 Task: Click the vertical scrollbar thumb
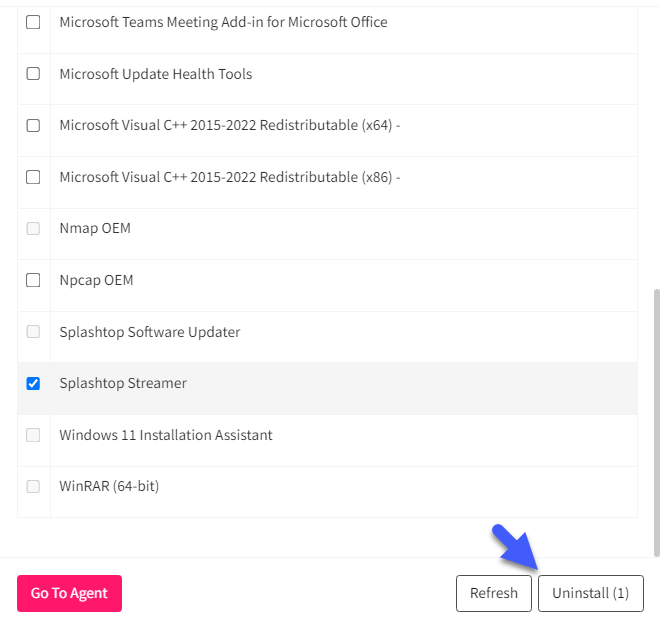pos(656,423)
